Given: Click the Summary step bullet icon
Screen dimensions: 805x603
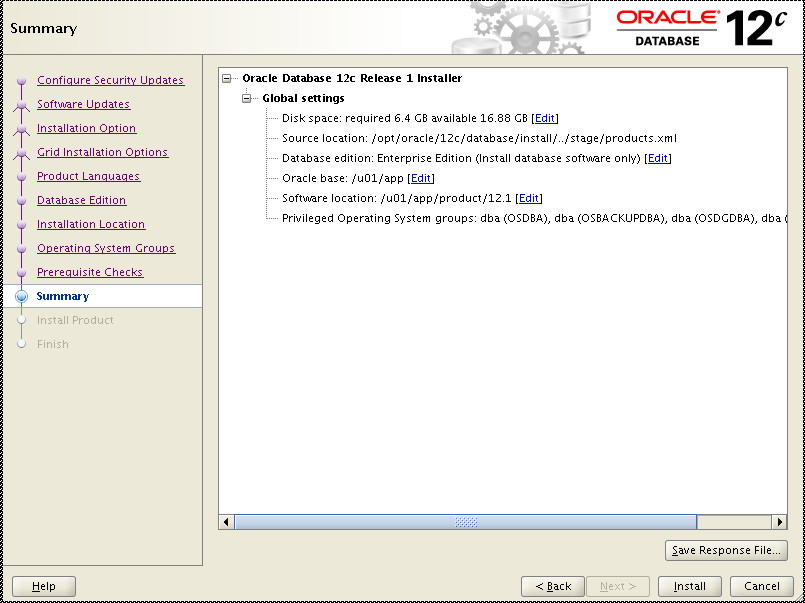Looking at the screenshot, I should pyautogui.click(x=22, y=296).
